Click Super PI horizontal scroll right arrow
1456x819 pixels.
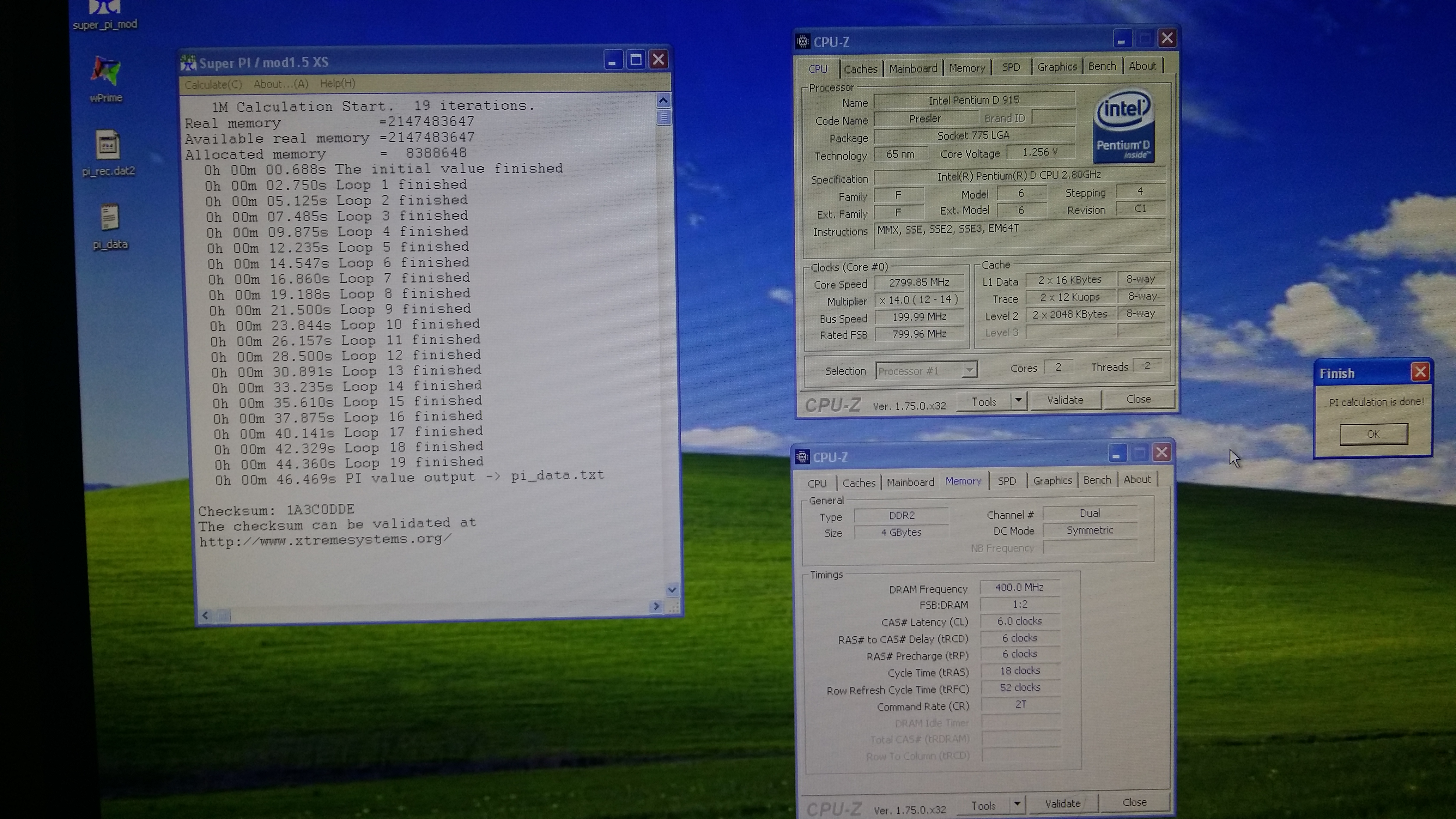pyautogui.click(x=656, y=606)
